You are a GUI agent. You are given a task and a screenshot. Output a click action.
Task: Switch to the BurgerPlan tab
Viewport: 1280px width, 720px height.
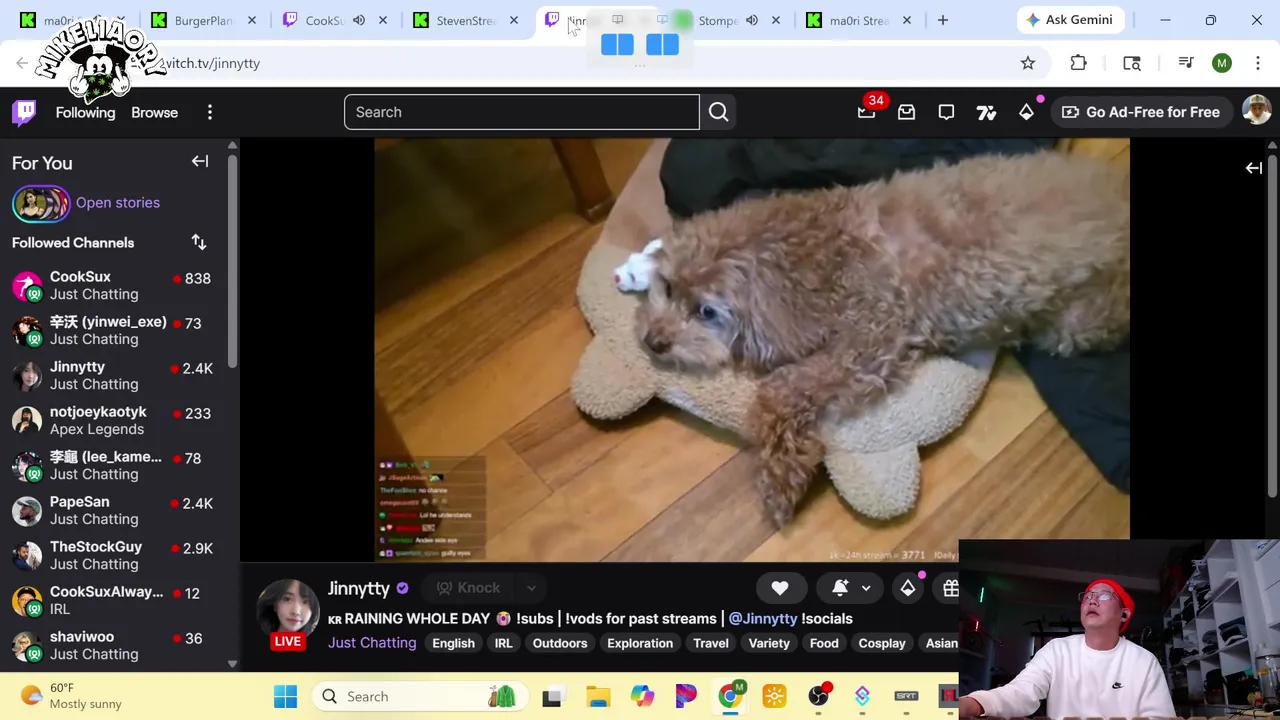[x=204, y=20]
